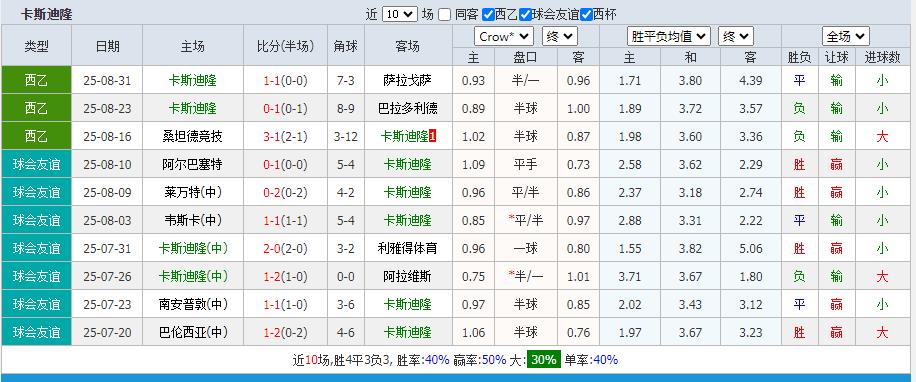Click score 0-2(0-2) for the 25-08-09 match

[x=285, y=192]
